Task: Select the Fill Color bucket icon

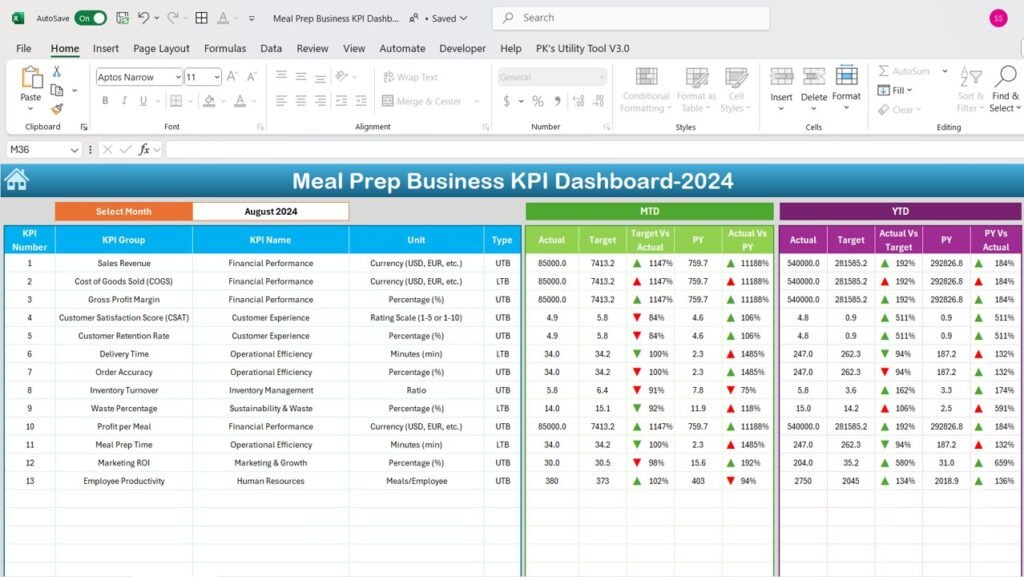Action: pos(208,100)
